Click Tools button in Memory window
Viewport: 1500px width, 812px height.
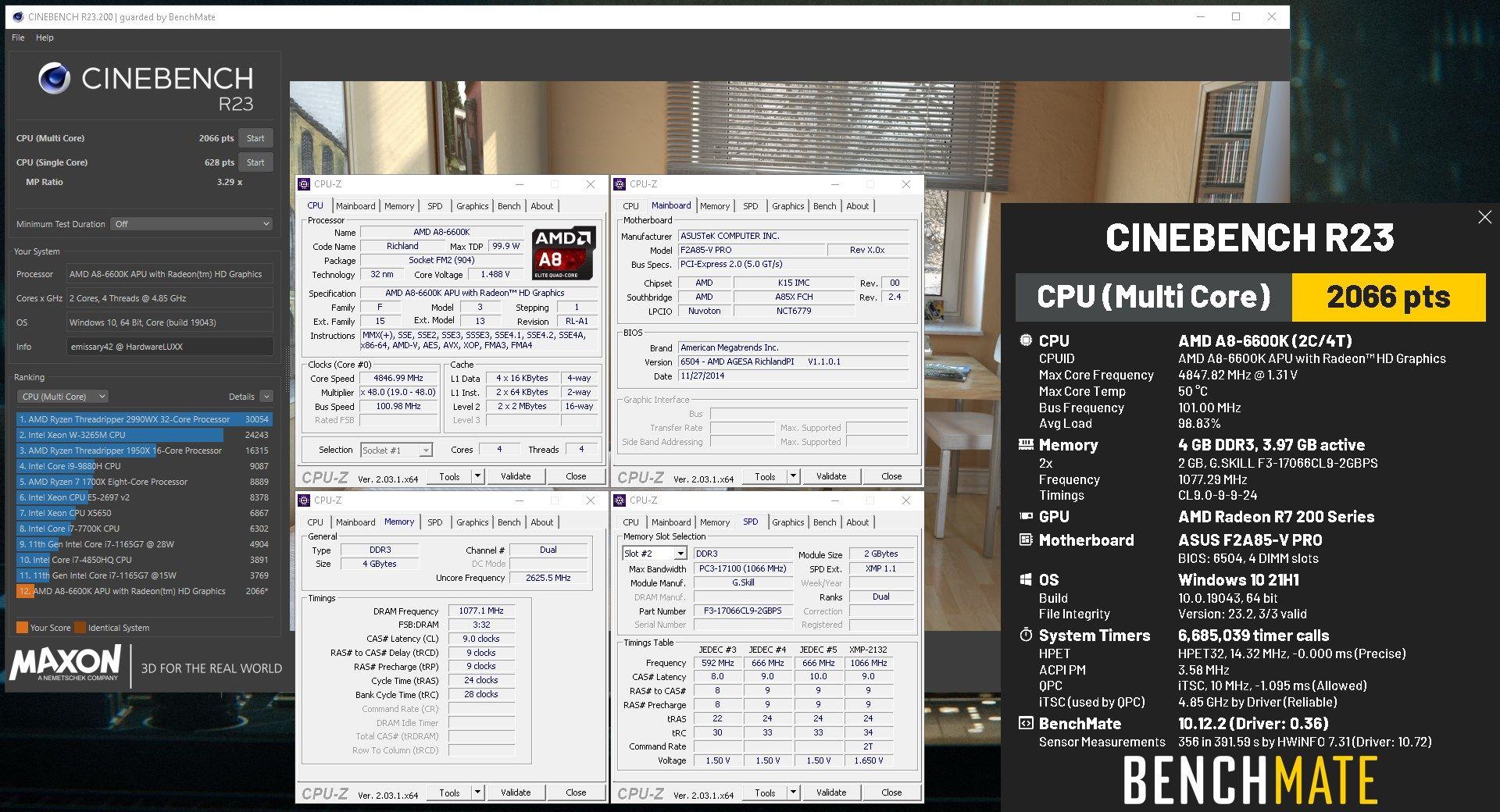449,792
